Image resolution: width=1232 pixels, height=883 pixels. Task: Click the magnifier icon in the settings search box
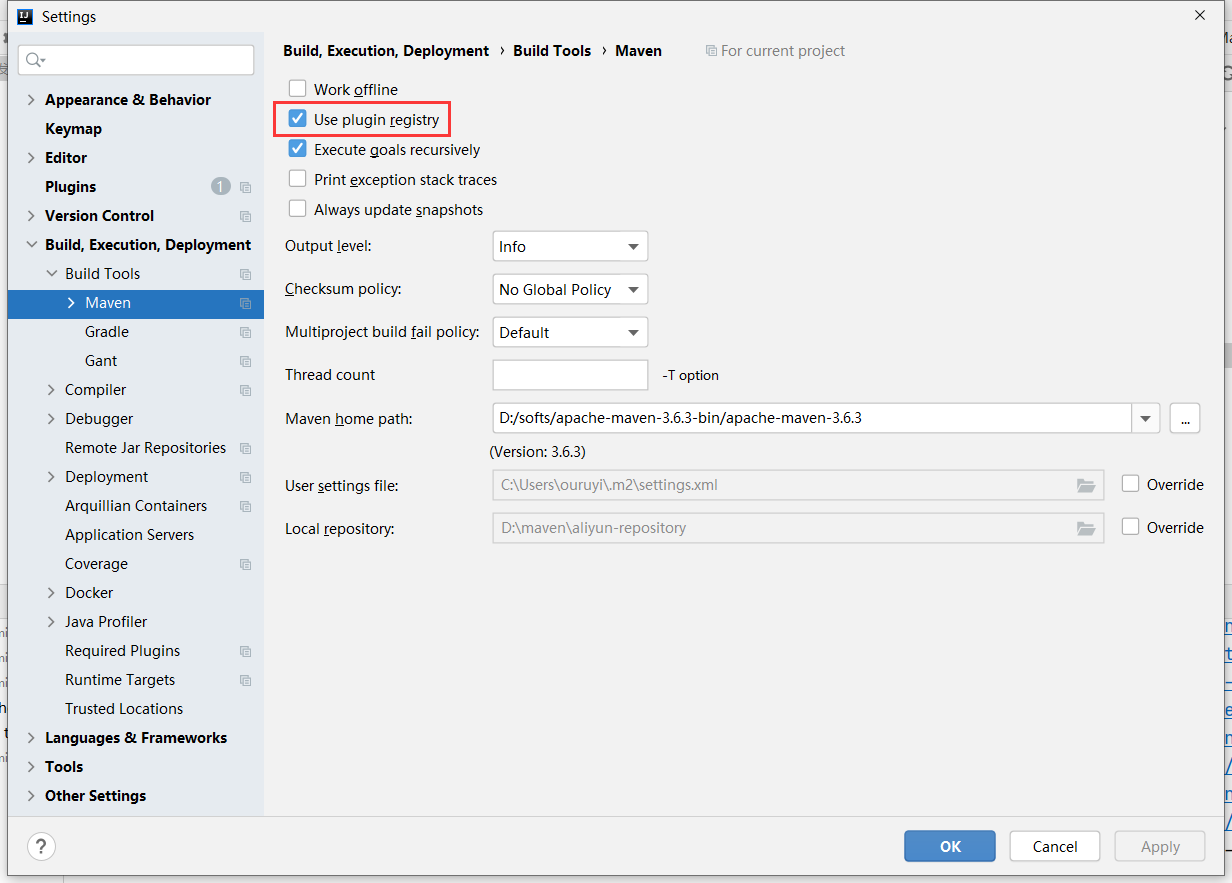[x=34, y=59]
